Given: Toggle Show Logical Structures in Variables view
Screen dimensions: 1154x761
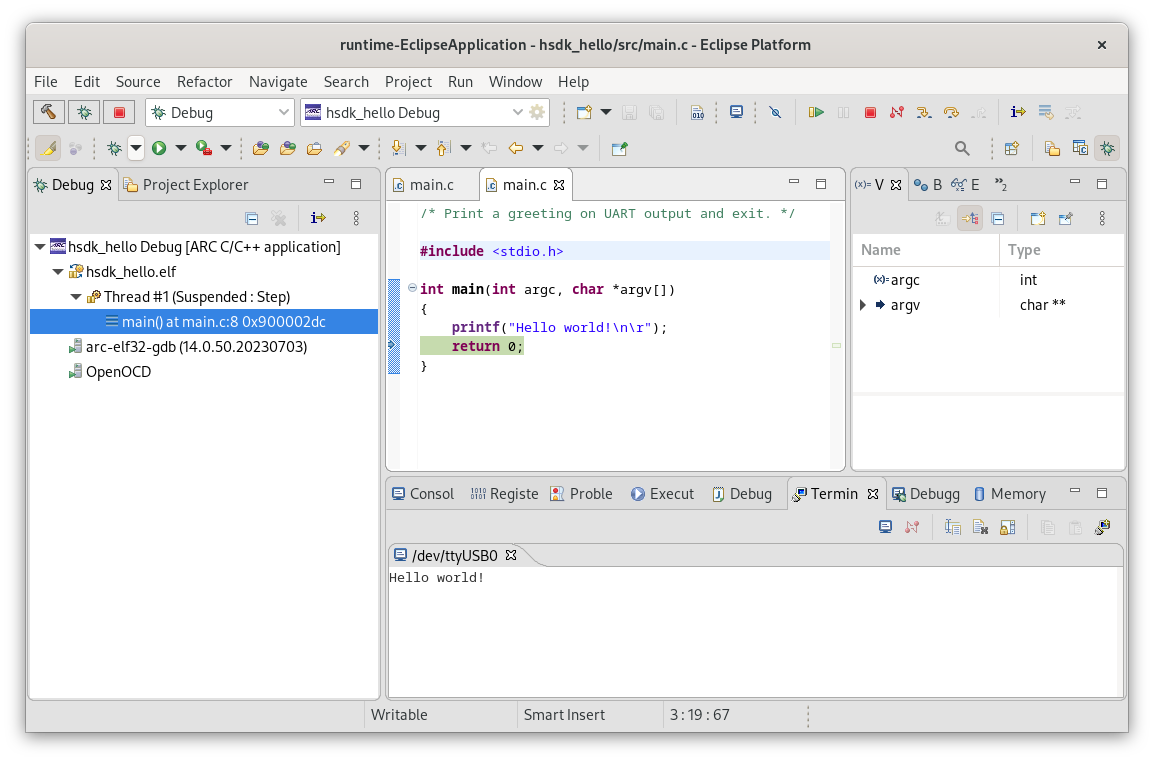Looking at the screenshot, I should tap(969, 218).
